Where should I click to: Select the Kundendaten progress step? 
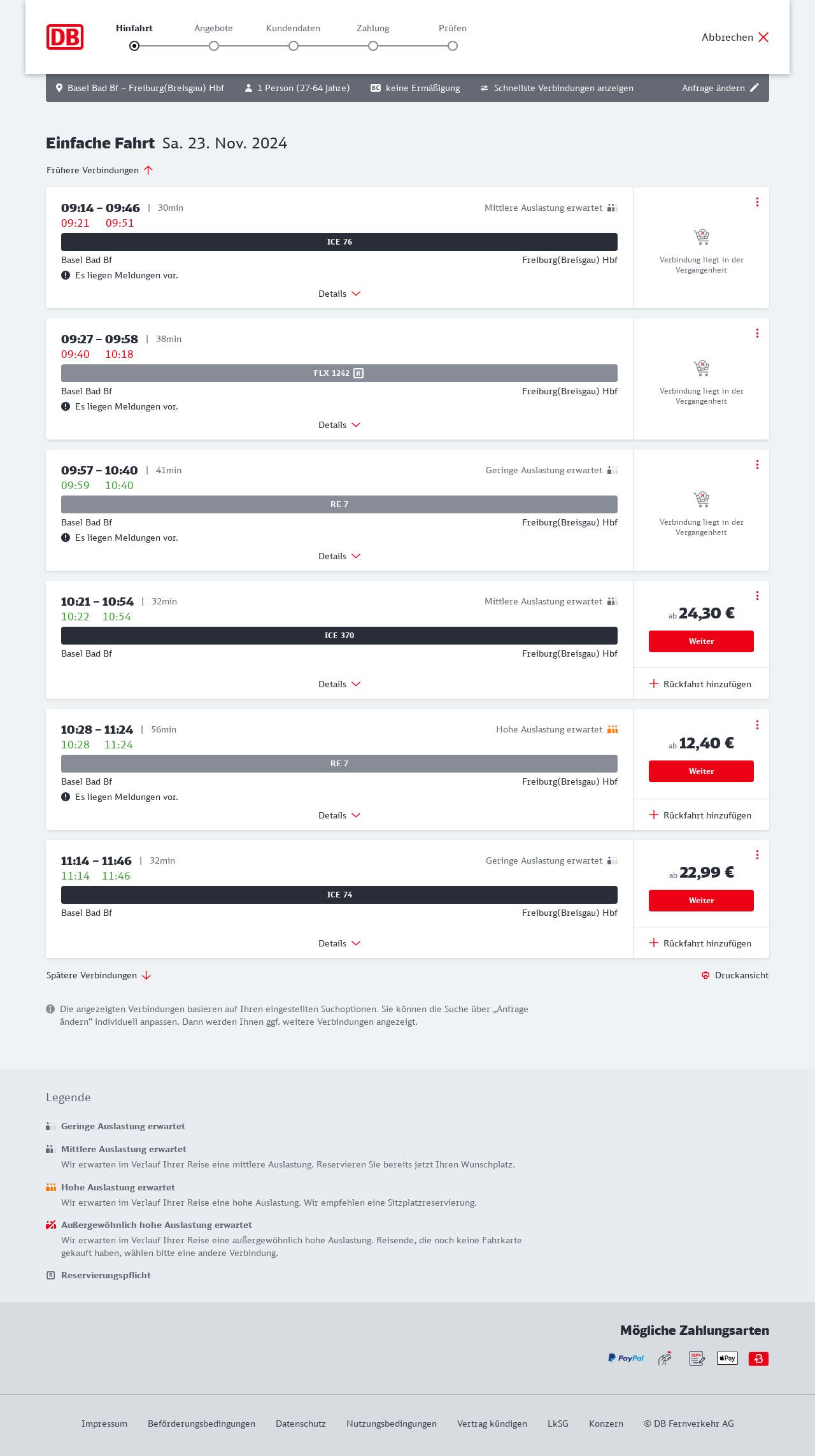(294, 46)
